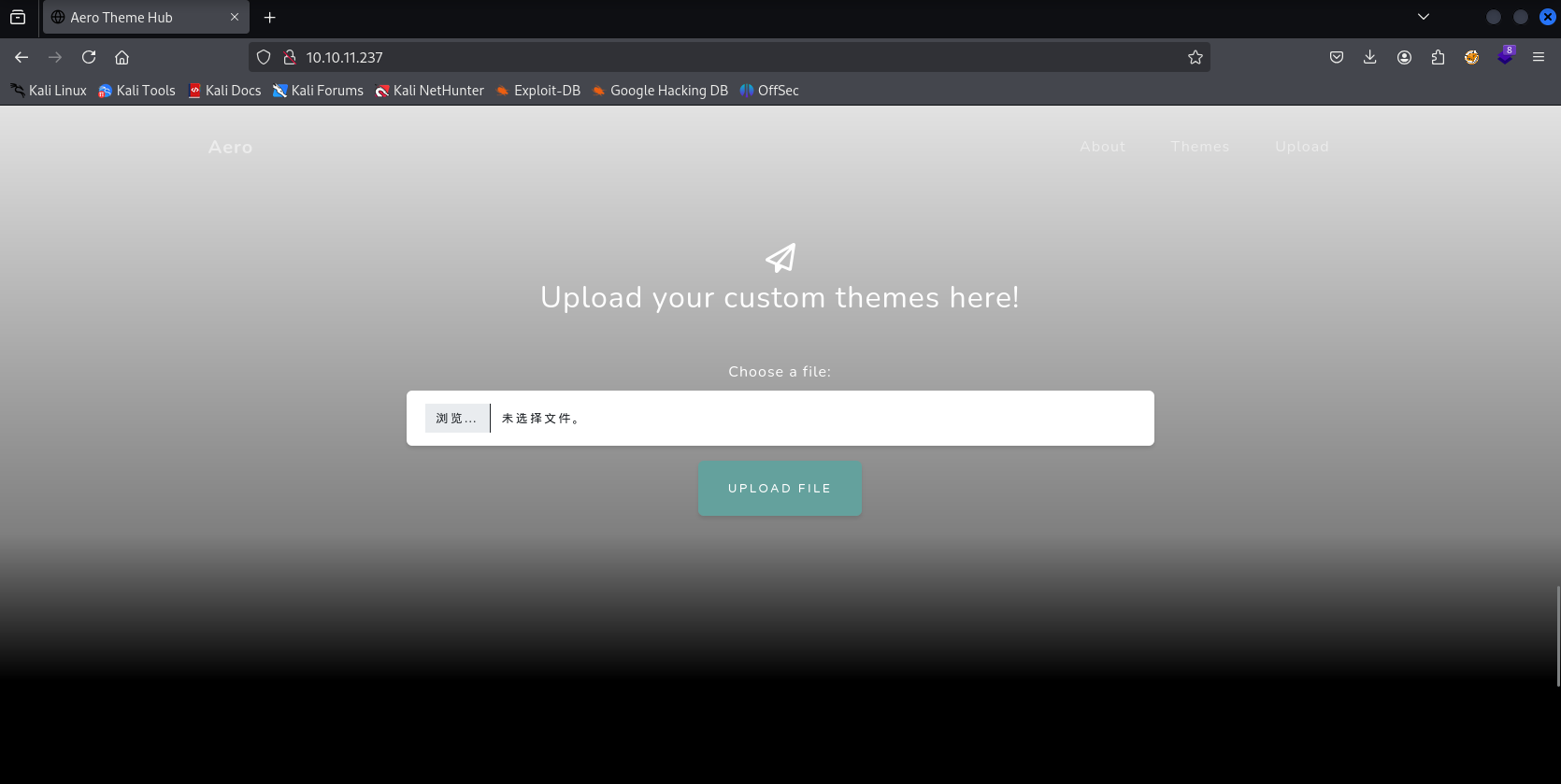Open the Firefox hamburger application menu
The height and width of the screenshot is (784, 1561).
point(1539,57)
